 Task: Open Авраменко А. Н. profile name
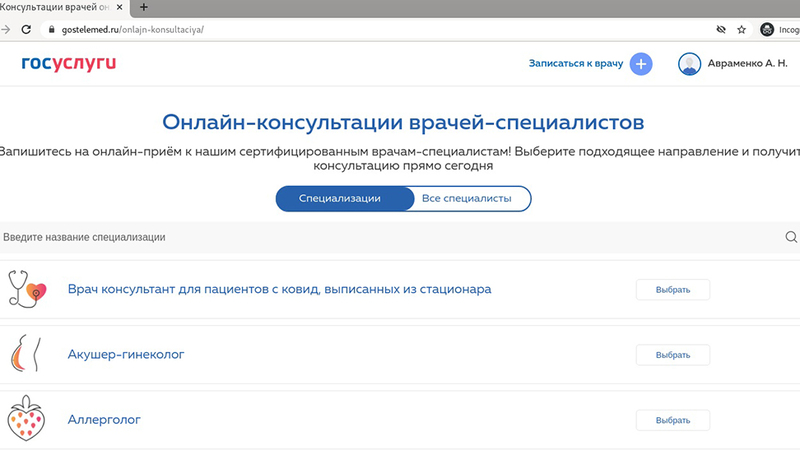(x=747, y=64)
